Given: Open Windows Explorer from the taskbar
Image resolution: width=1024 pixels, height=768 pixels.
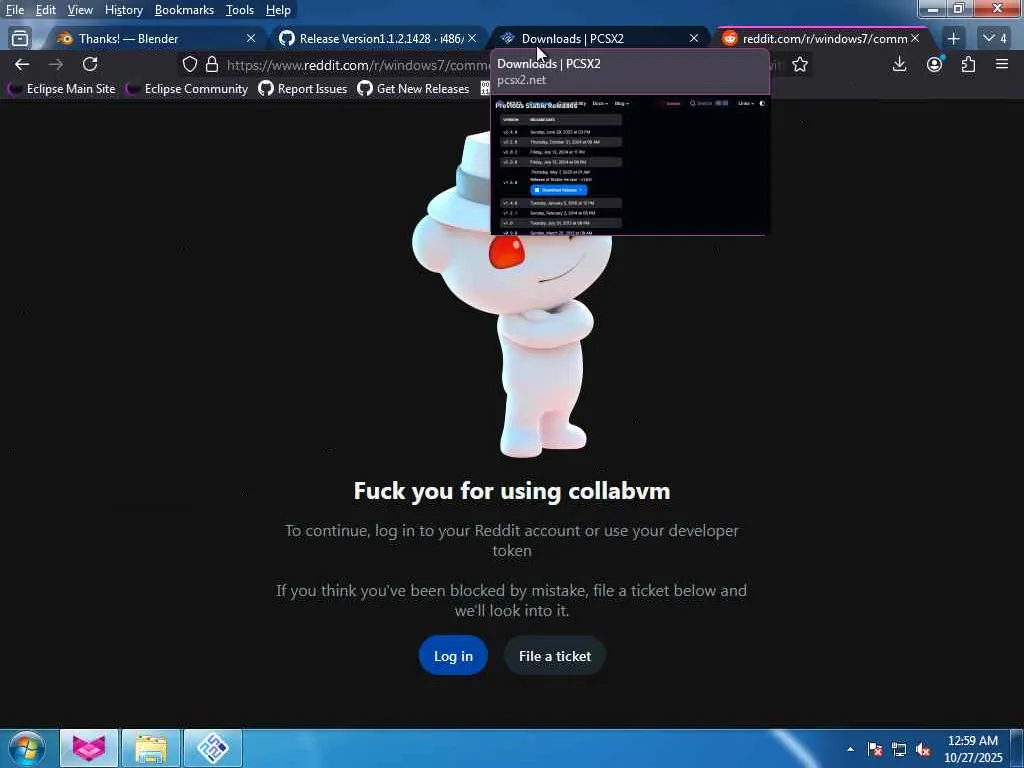Looking at the screenshot, I should pyautogui.click(x=151, y=748).
